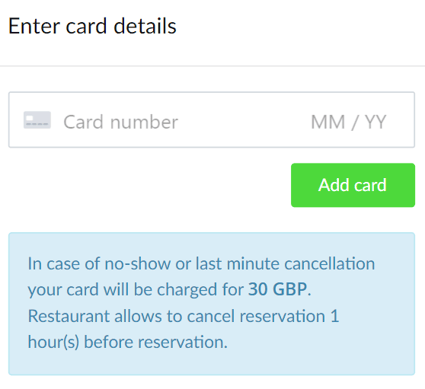The height and width of the screenshot is (389, 425).
Task: Click the bold 30 GBP amount
Action: click(x=278, y=289)
